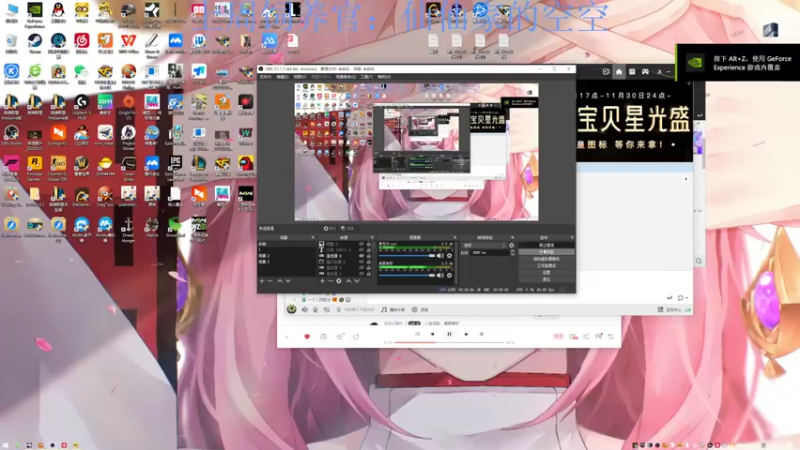Click the 开始录制 button in OBS controls

(x=546, y=252)
